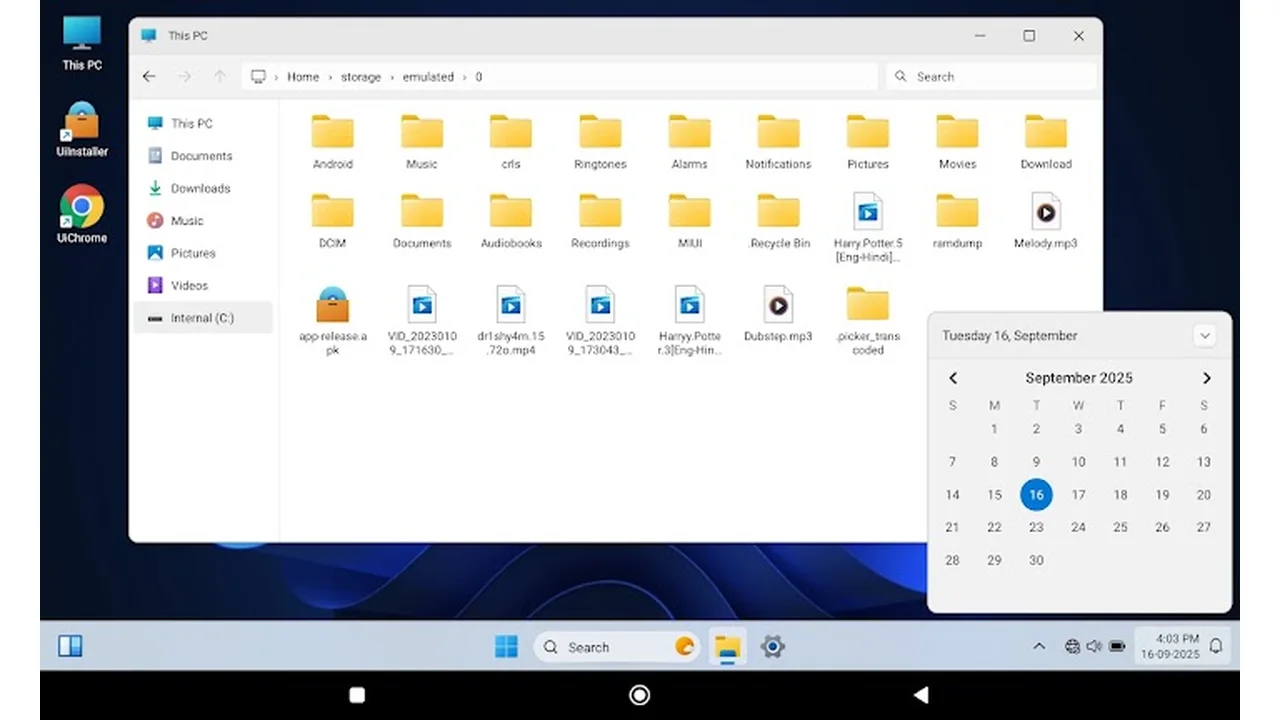Select This PC in sidebar

(x=203, y=123)
